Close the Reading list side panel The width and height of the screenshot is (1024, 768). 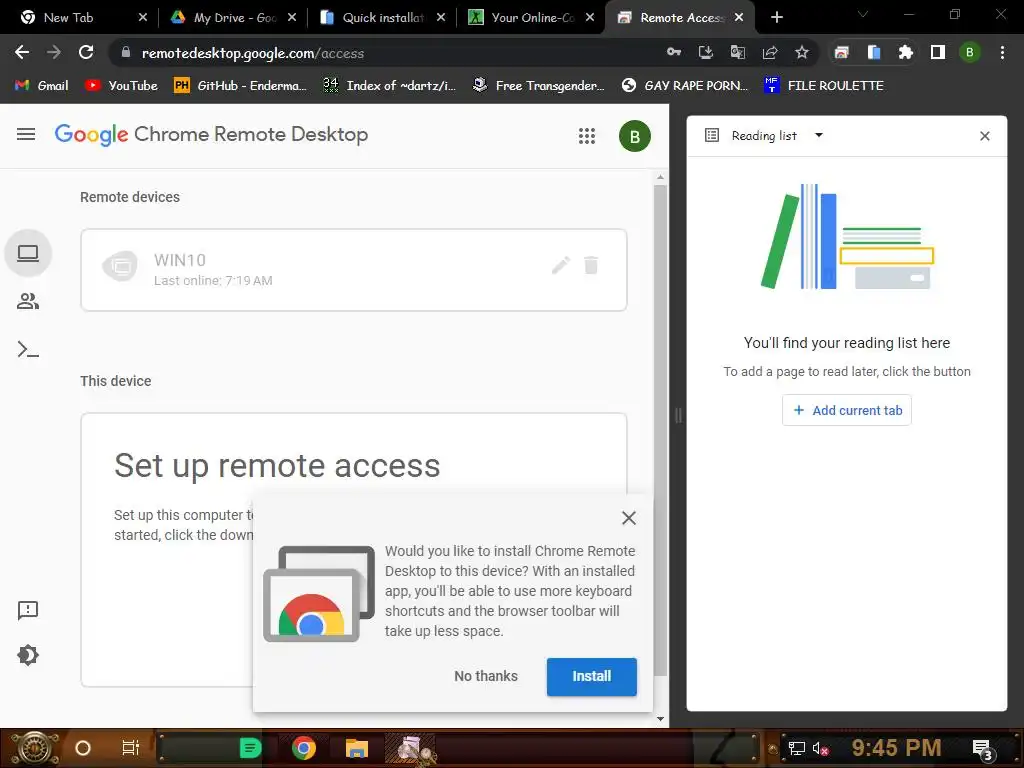pyautogui.click(x=985, y=136)
